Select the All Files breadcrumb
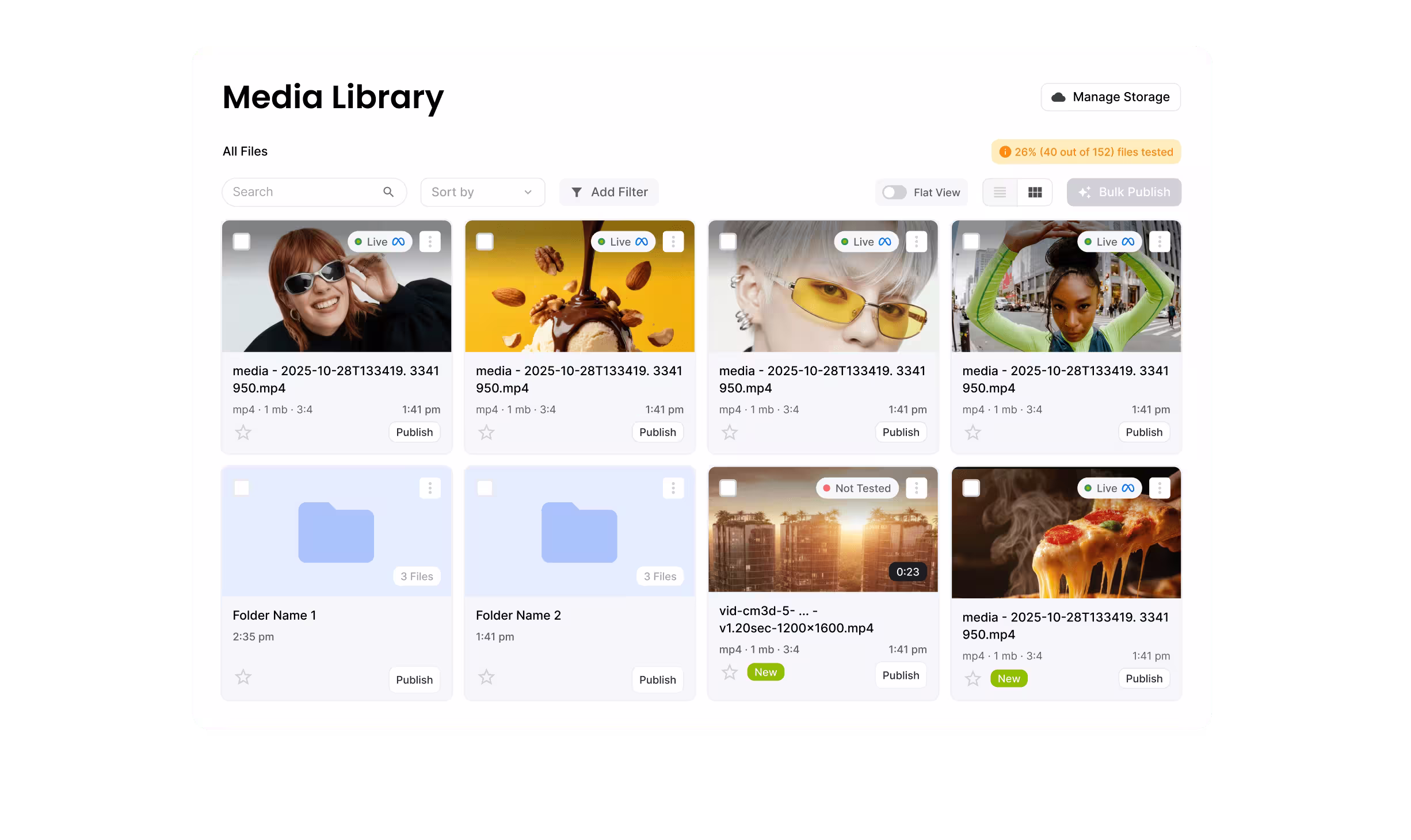 [x=245, y=151]
